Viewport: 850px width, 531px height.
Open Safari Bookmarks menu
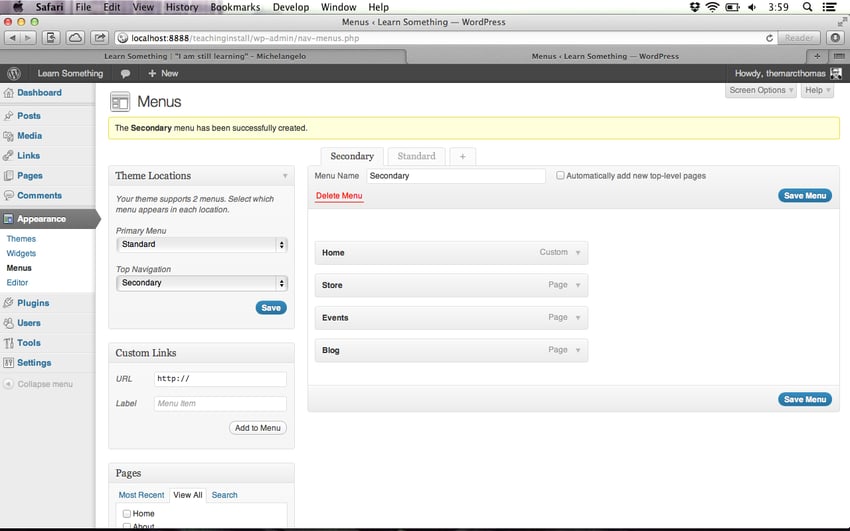(235, 7)
